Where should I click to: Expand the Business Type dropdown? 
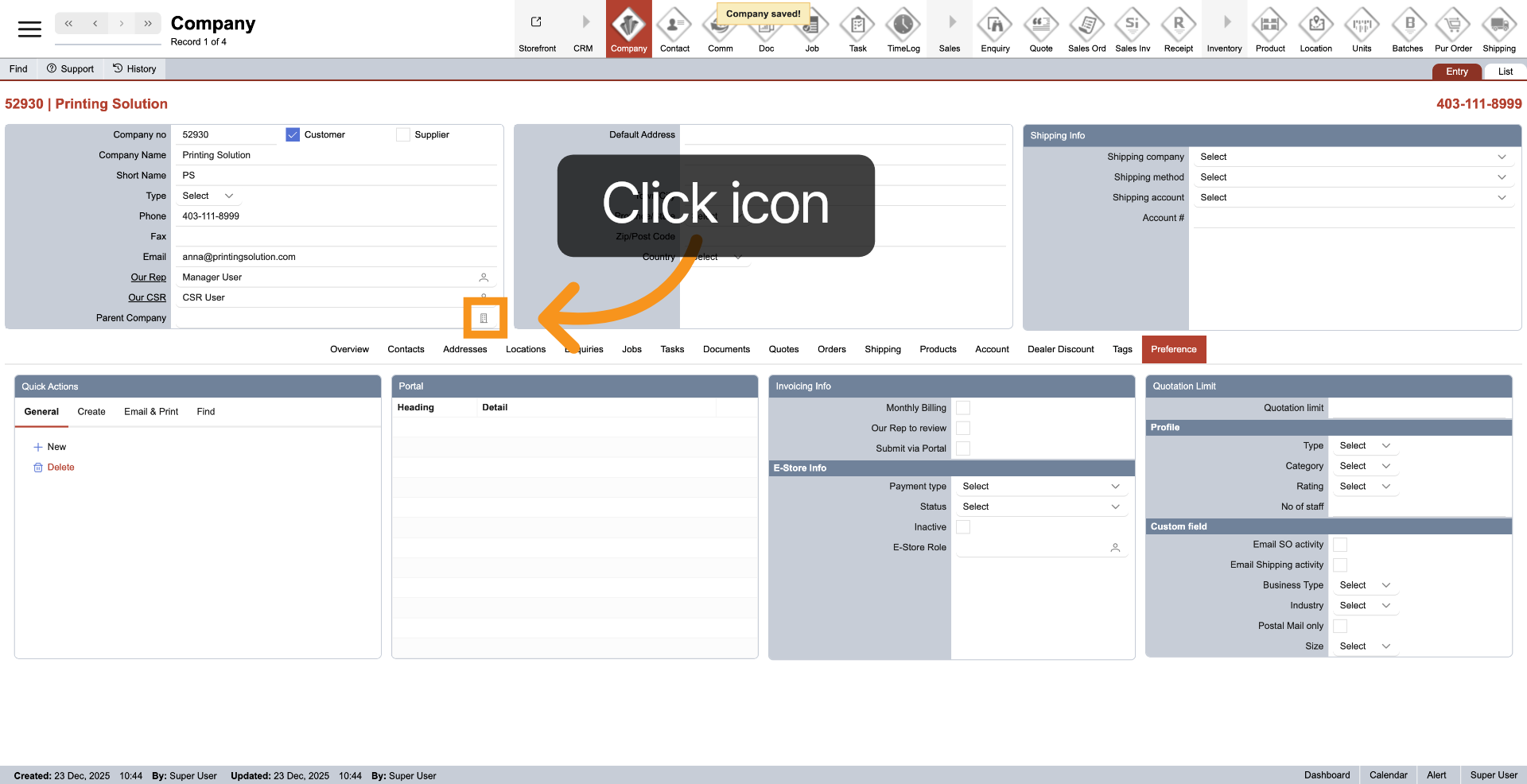[x=1364, y=585]
